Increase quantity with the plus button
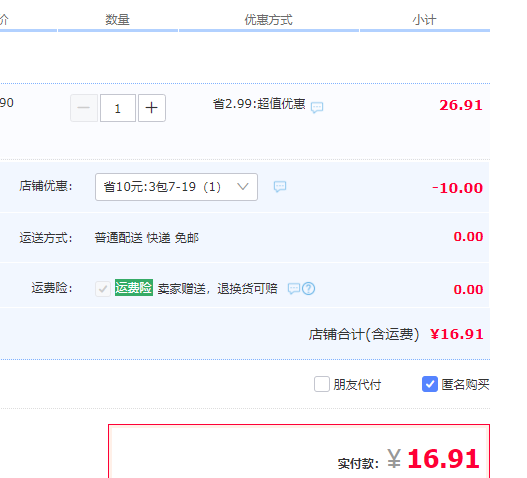The image size is (527, 478). tap(152, 108)
